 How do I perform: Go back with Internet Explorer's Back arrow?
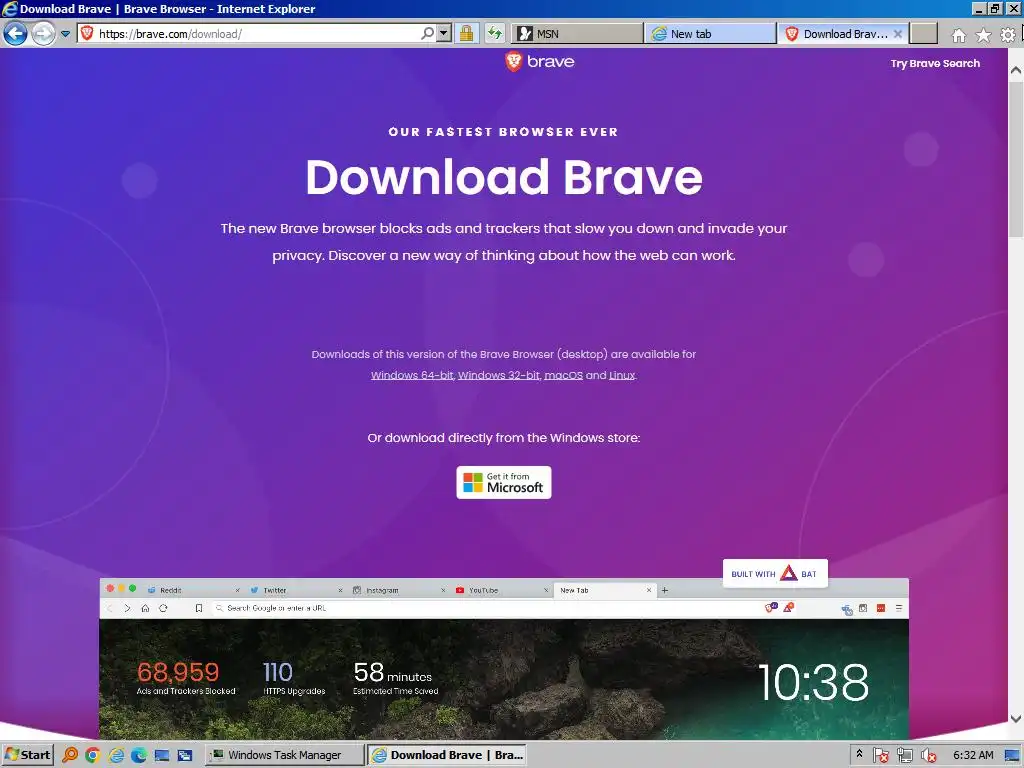pyautogui.click(x=15, y=33)
